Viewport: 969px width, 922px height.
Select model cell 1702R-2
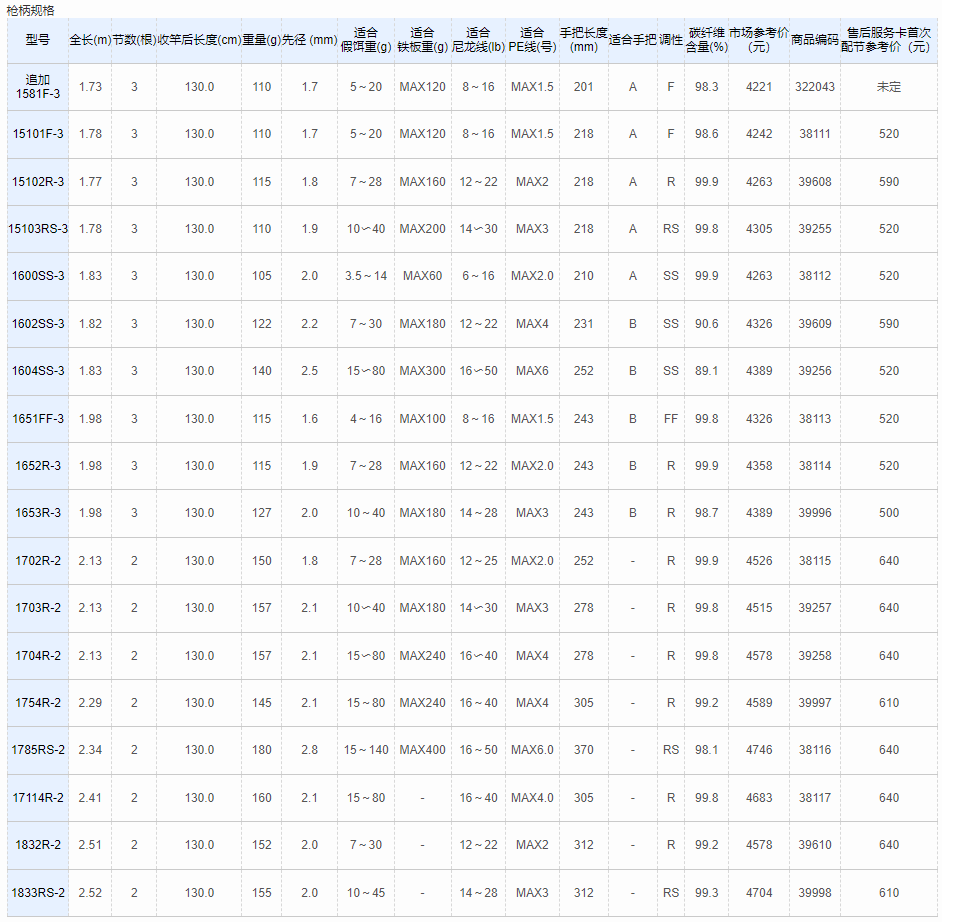click(38, 561)
